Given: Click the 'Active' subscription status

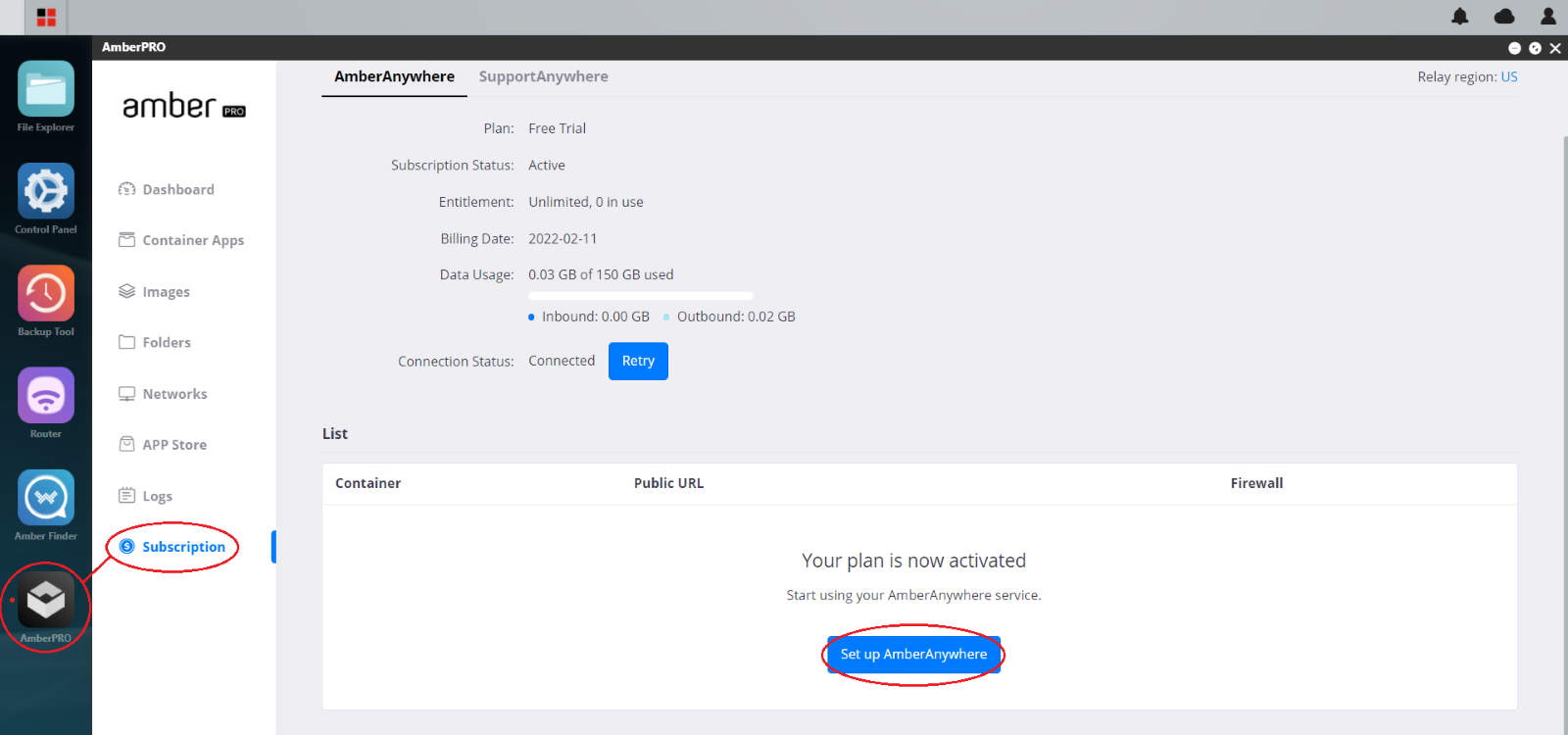Looking at the screenshot, I should [547, 166].
